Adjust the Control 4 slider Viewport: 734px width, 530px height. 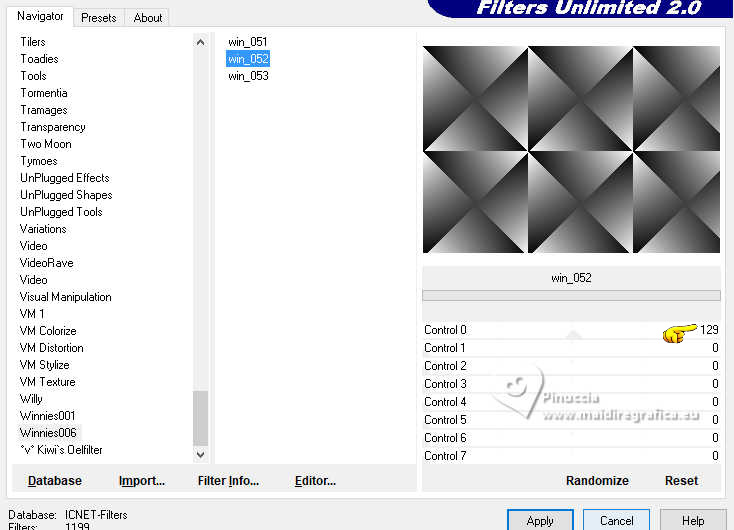point(571,402)
